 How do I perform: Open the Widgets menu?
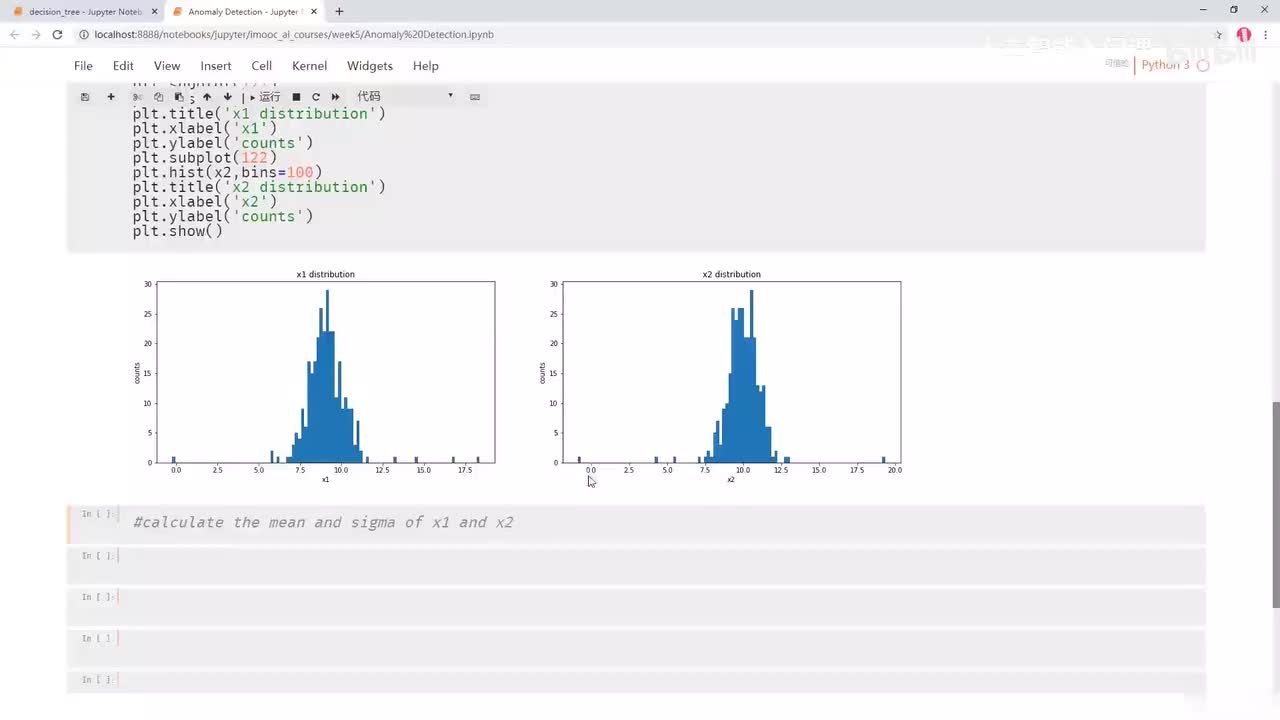pyautogui.click(x=370, y=66)
